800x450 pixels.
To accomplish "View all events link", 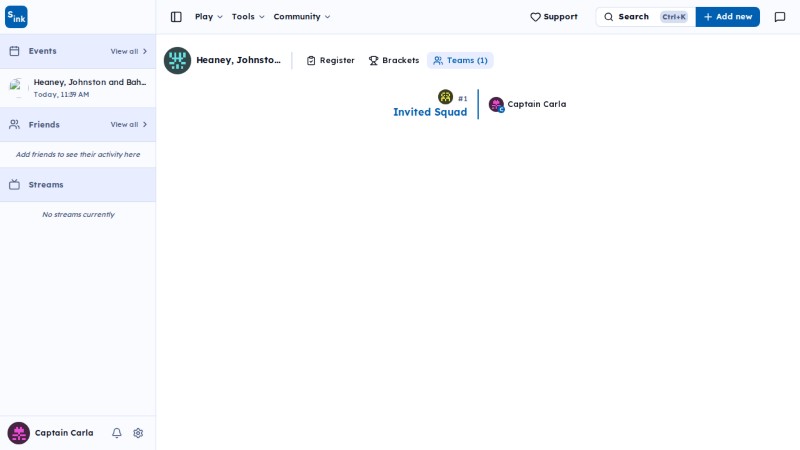I will pos(129,52).
